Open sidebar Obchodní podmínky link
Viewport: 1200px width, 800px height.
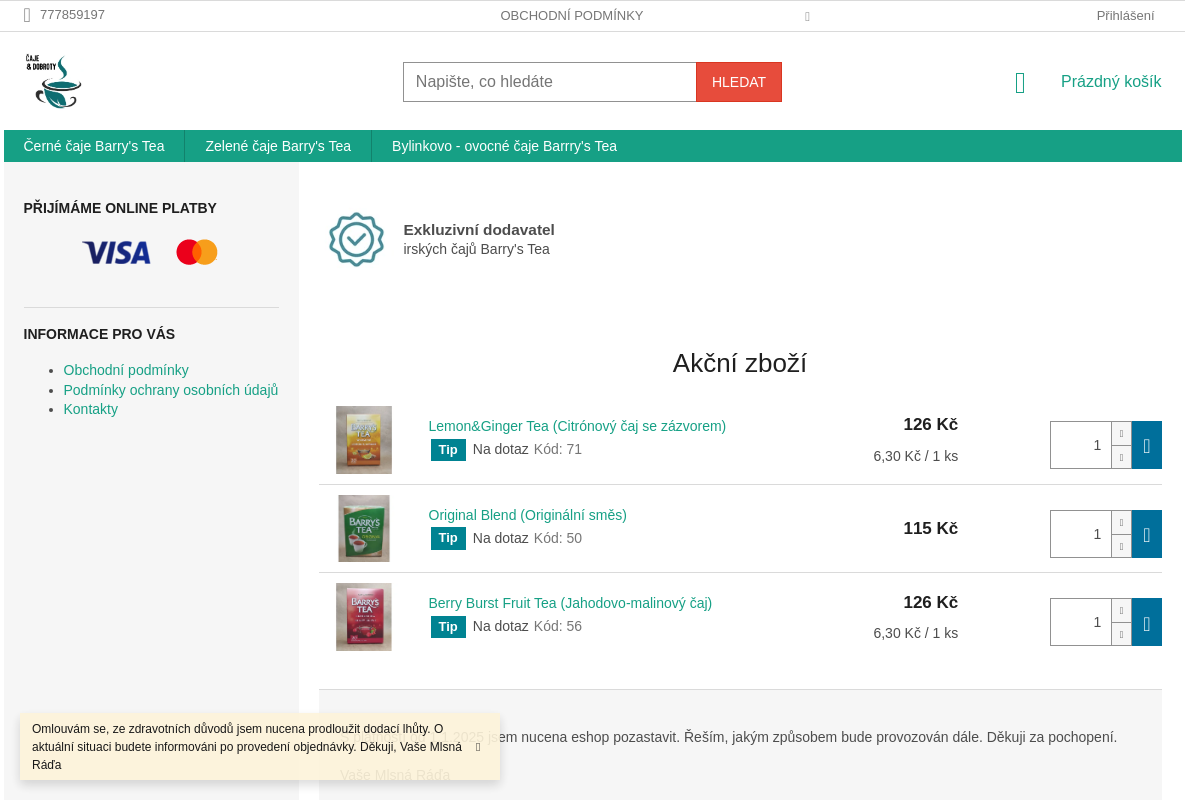pos(126,370)
